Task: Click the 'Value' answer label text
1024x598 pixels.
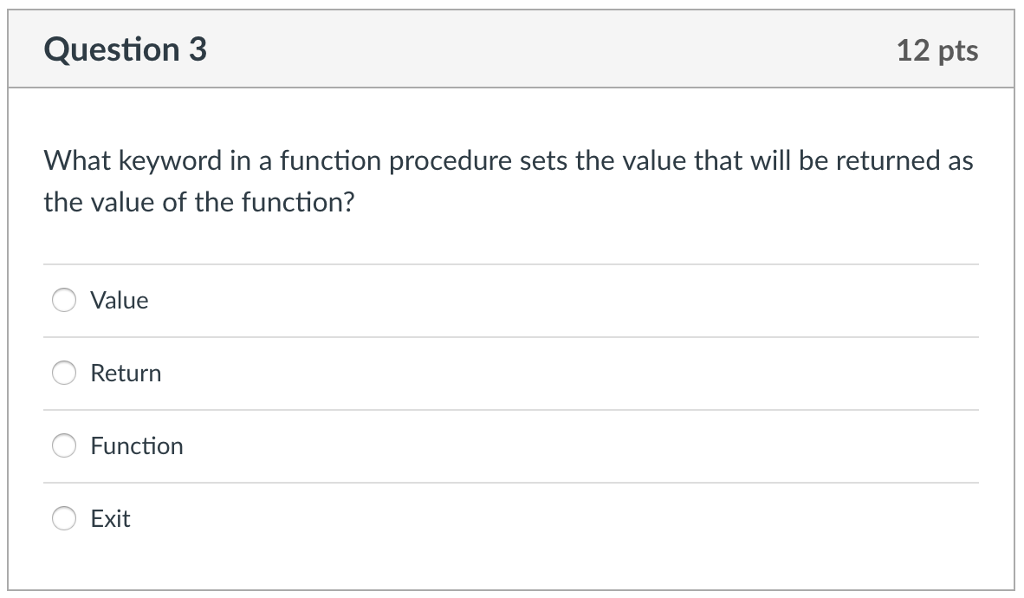Action: point(119,300)
